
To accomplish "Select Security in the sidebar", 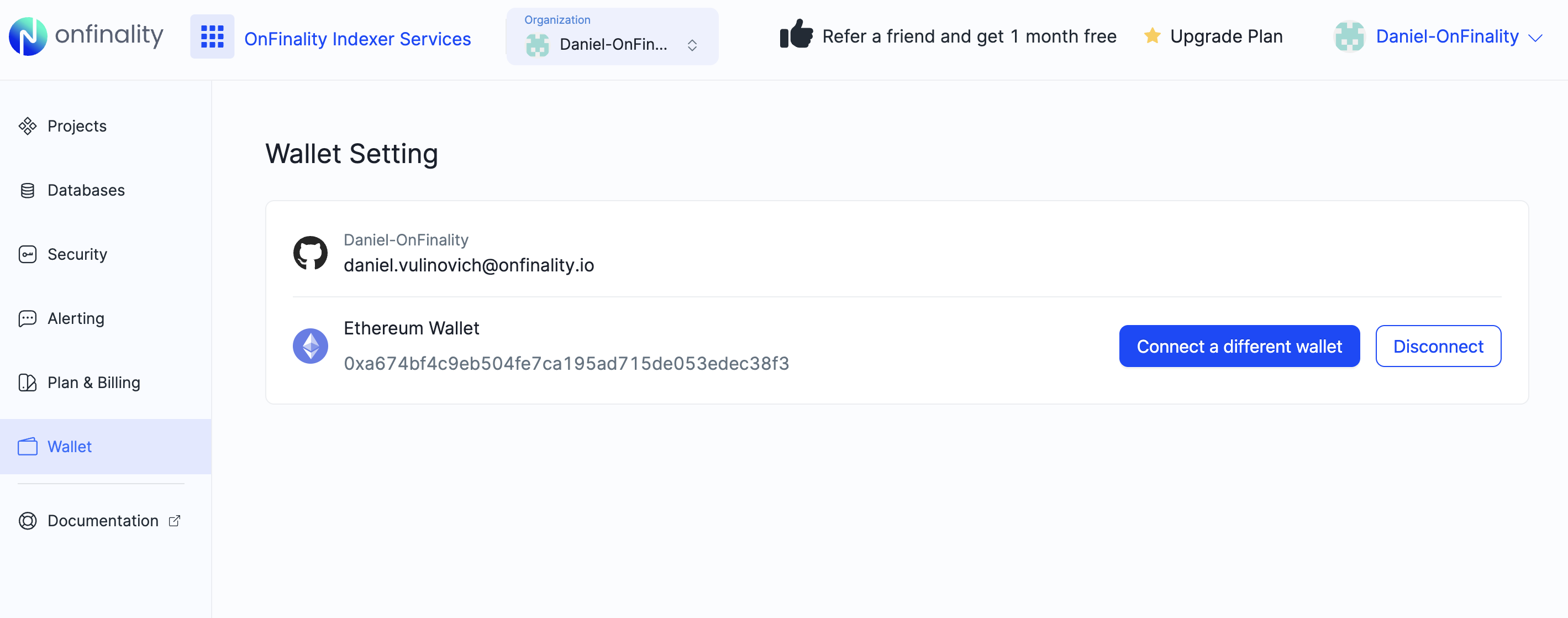I will click(77, 254).
